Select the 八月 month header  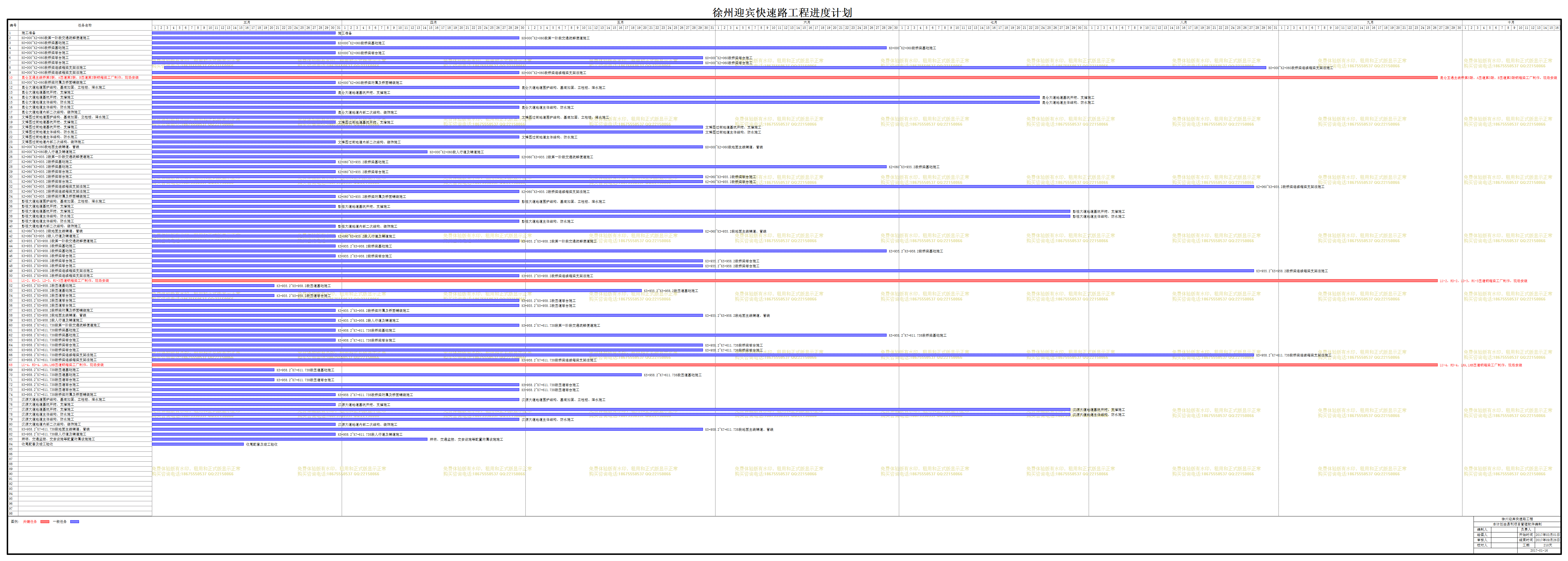1184,22
